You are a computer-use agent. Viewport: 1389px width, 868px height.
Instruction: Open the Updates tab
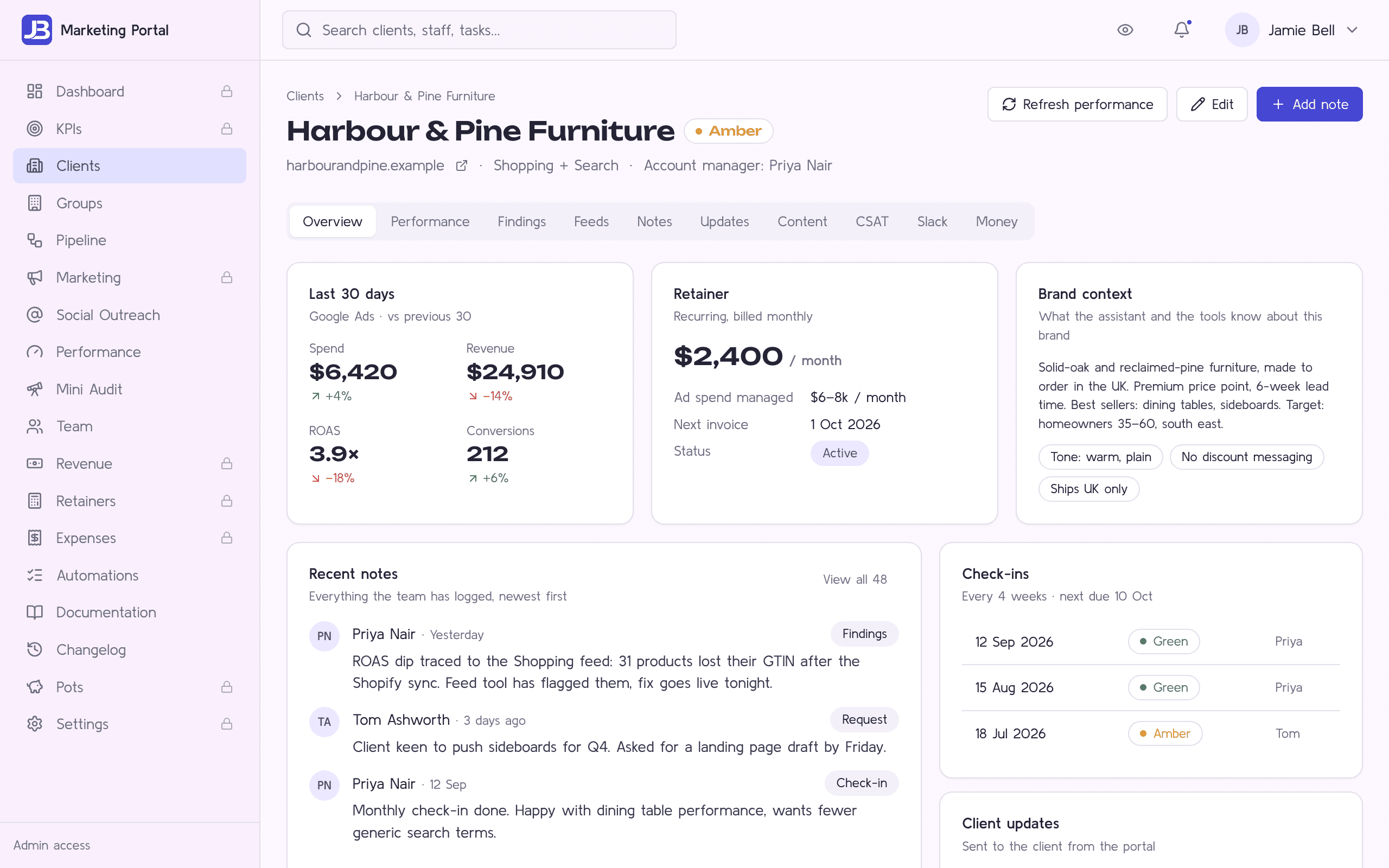pos(724,221)
